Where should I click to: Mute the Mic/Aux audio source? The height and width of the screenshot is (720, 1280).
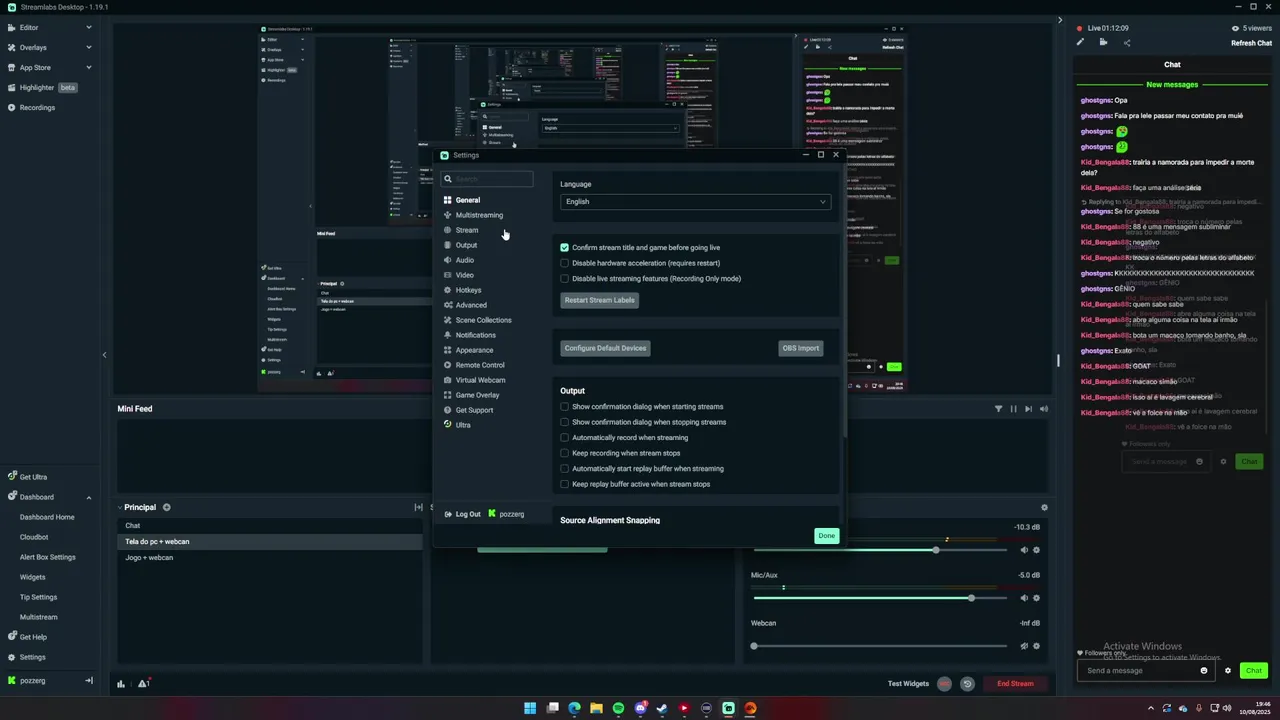(x=1024, y=598)
